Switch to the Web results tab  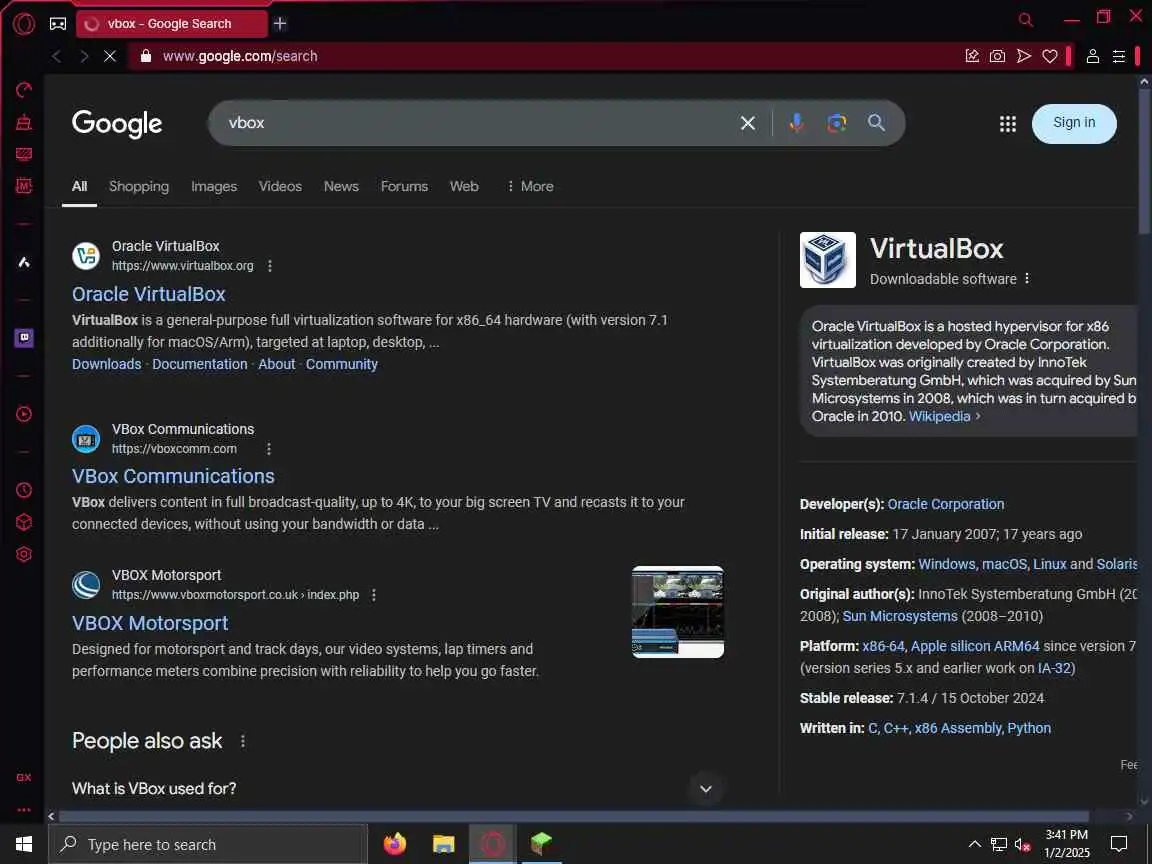tap(464, 186)
